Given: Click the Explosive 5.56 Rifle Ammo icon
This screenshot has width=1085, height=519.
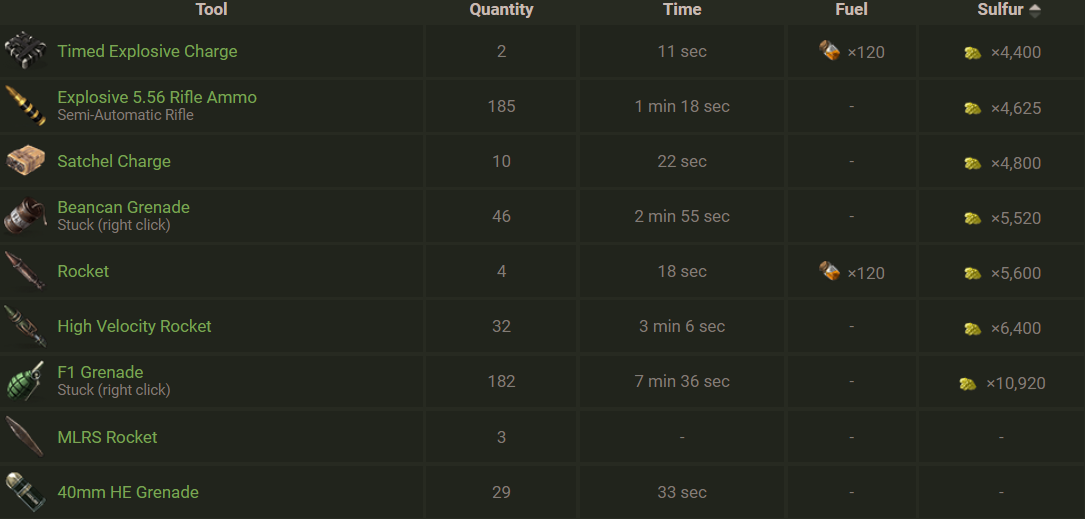Looking at the screenshot, I should tap(25, 106).
